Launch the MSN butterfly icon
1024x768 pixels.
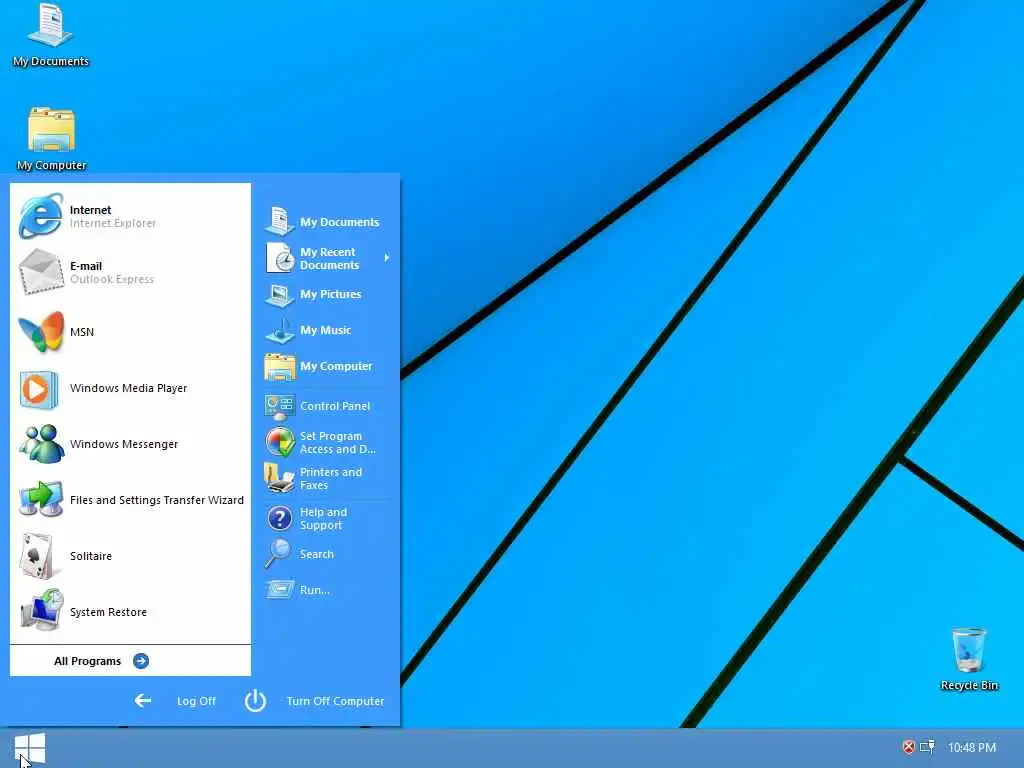tap(40, 331)
